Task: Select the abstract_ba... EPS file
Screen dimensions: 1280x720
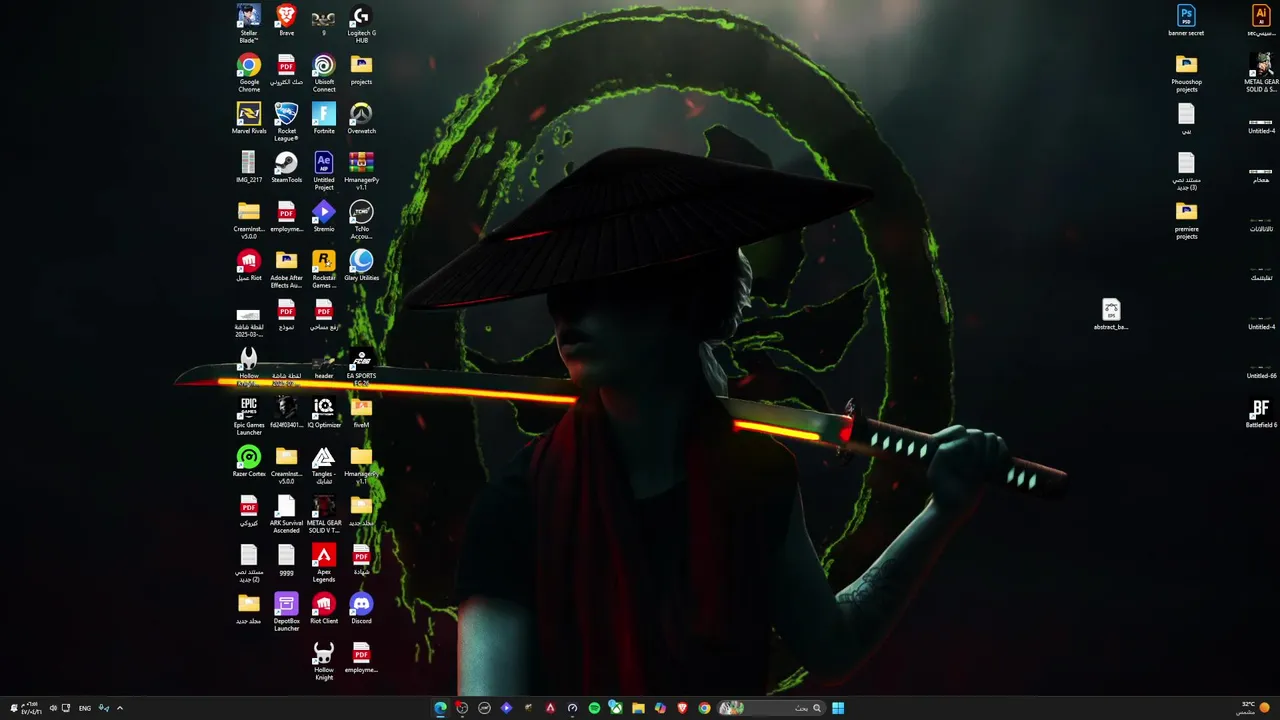Action: [x=1111, y=314]
